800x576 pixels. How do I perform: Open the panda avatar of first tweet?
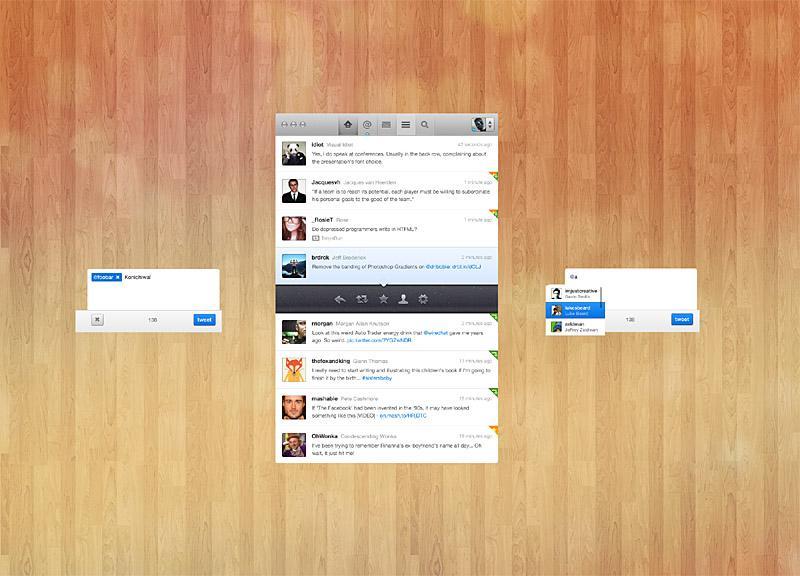point(293,152)
